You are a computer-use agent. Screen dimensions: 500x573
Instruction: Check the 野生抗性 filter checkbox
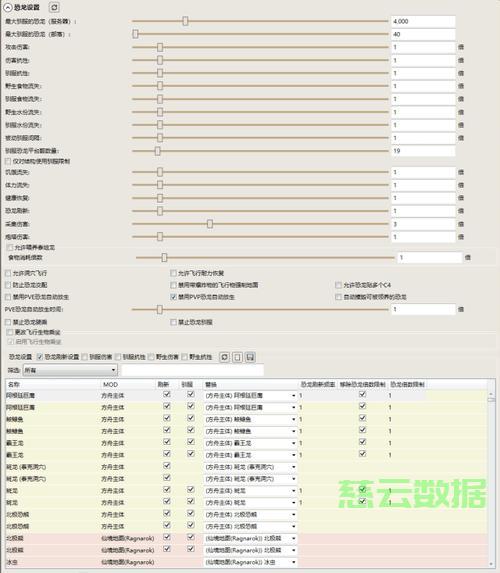point(184,357)
